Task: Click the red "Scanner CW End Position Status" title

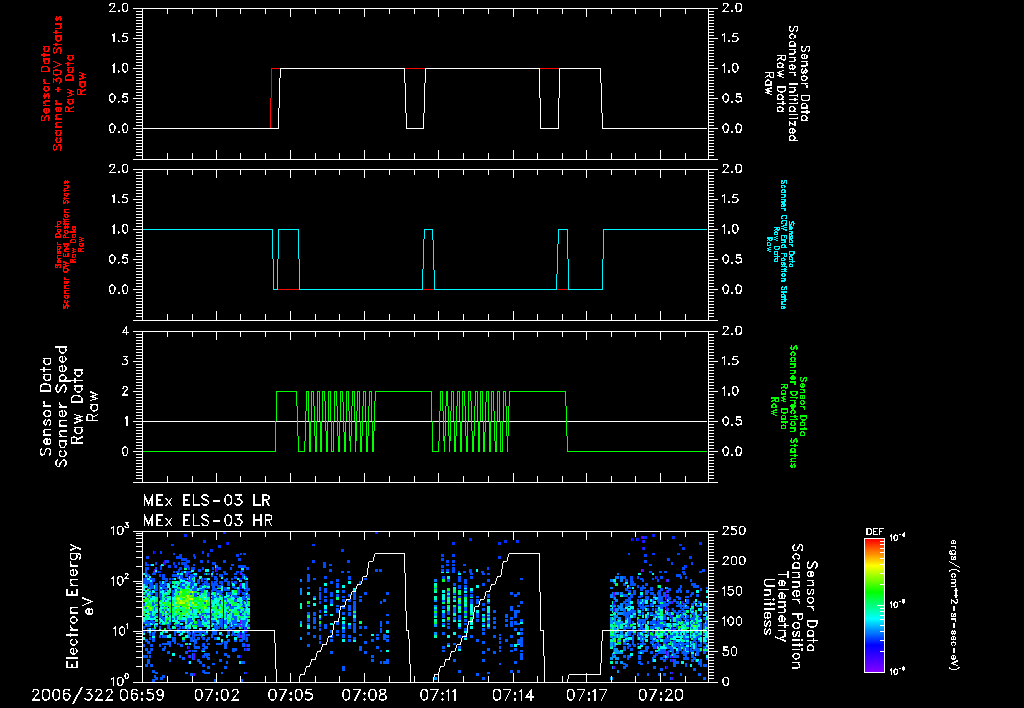Action: (x=65, y=245)
